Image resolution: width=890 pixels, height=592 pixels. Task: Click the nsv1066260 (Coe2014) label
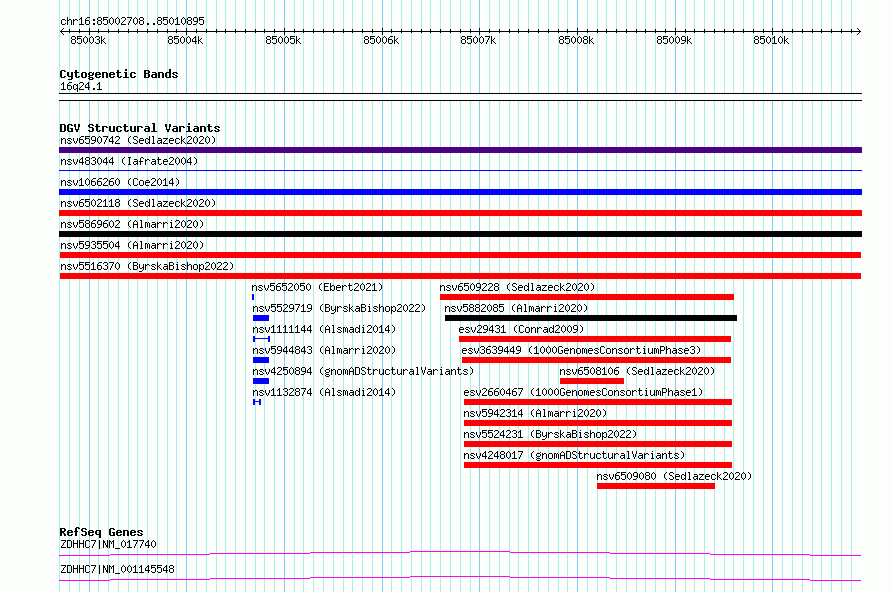(120, 182)
